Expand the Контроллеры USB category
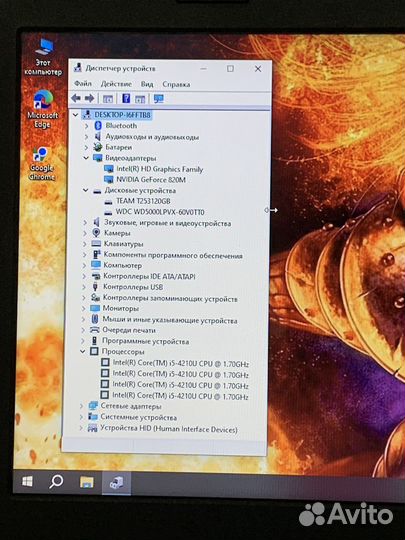Screen dimensions: 405x540 pyautogui.click(x=84, y=287)
